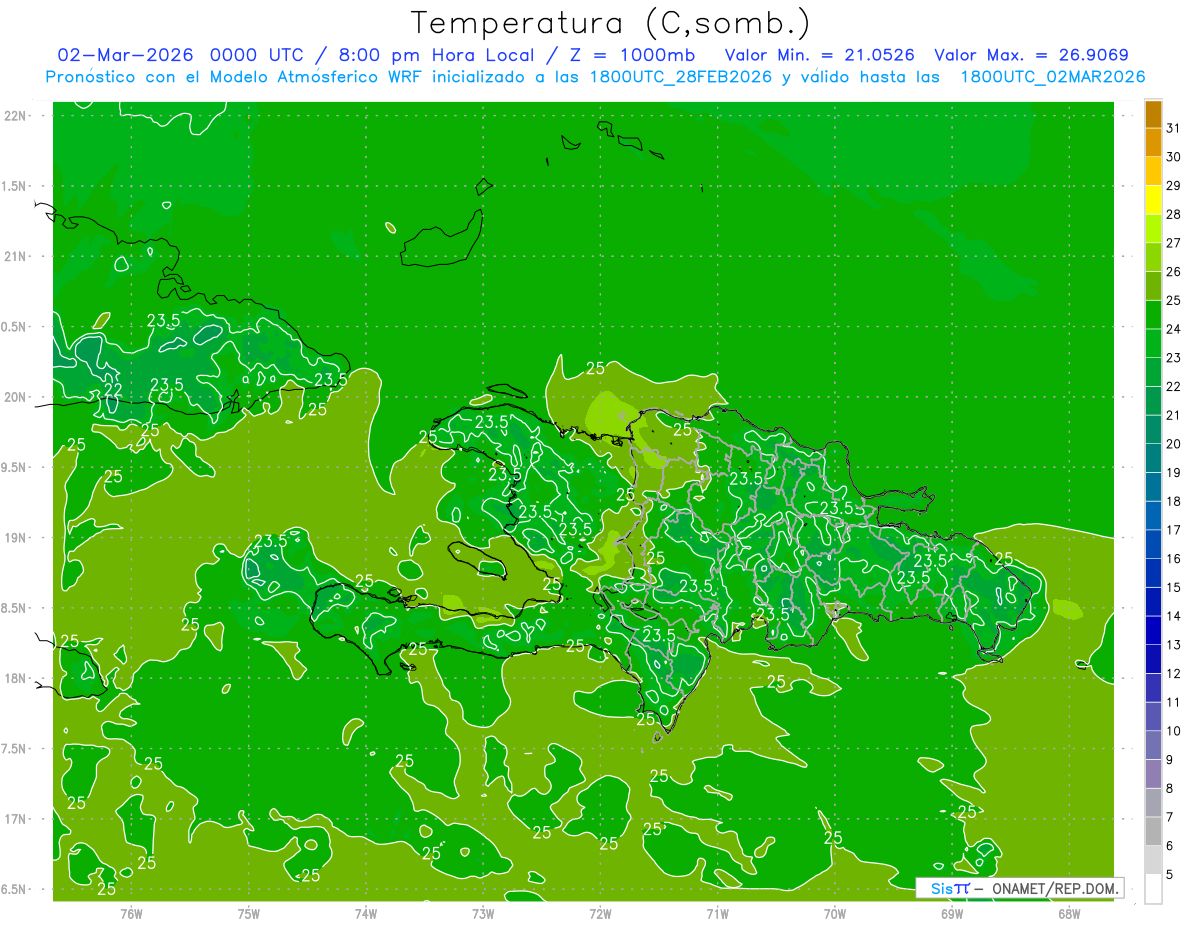The image size is (1200, 927).
Task: Click the '20N' latitude axis label
Action: (16, 397)
